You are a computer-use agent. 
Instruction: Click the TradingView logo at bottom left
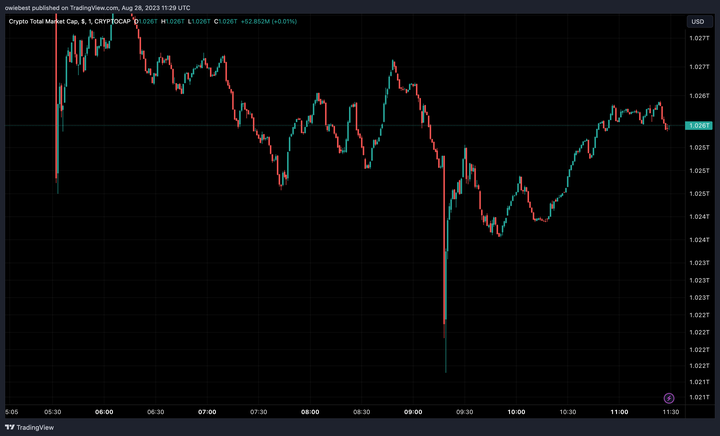(x=29, y=427)
